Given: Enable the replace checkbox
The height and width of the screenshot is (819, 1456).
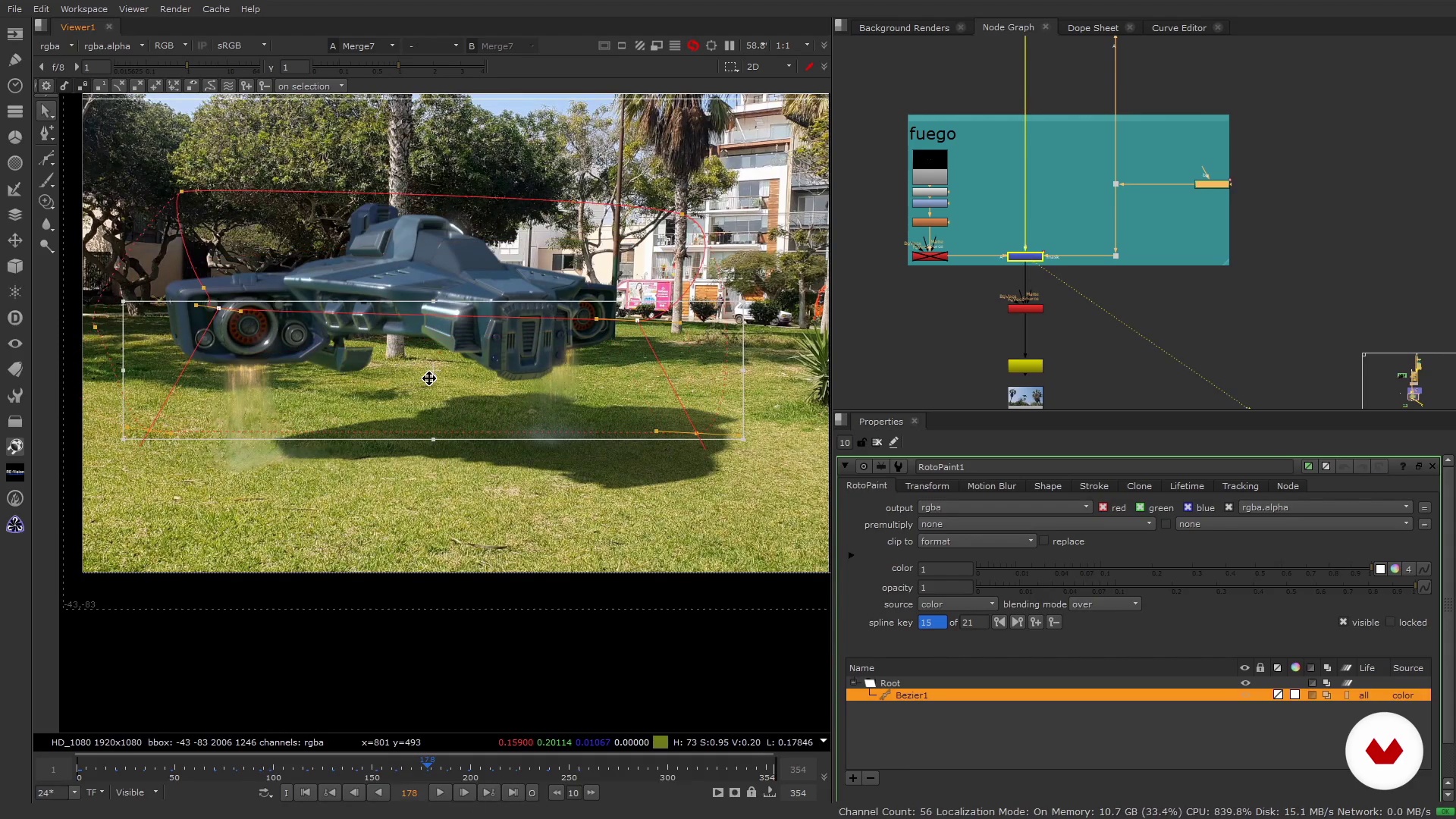Looking at the screenshot, I should pos(1043,541).
